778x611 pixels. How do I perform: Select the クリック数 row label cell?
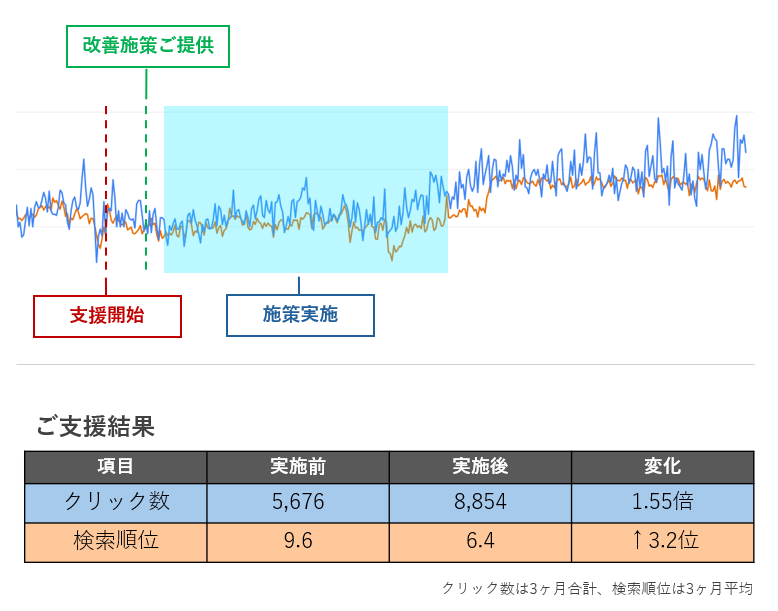point(116,503)
